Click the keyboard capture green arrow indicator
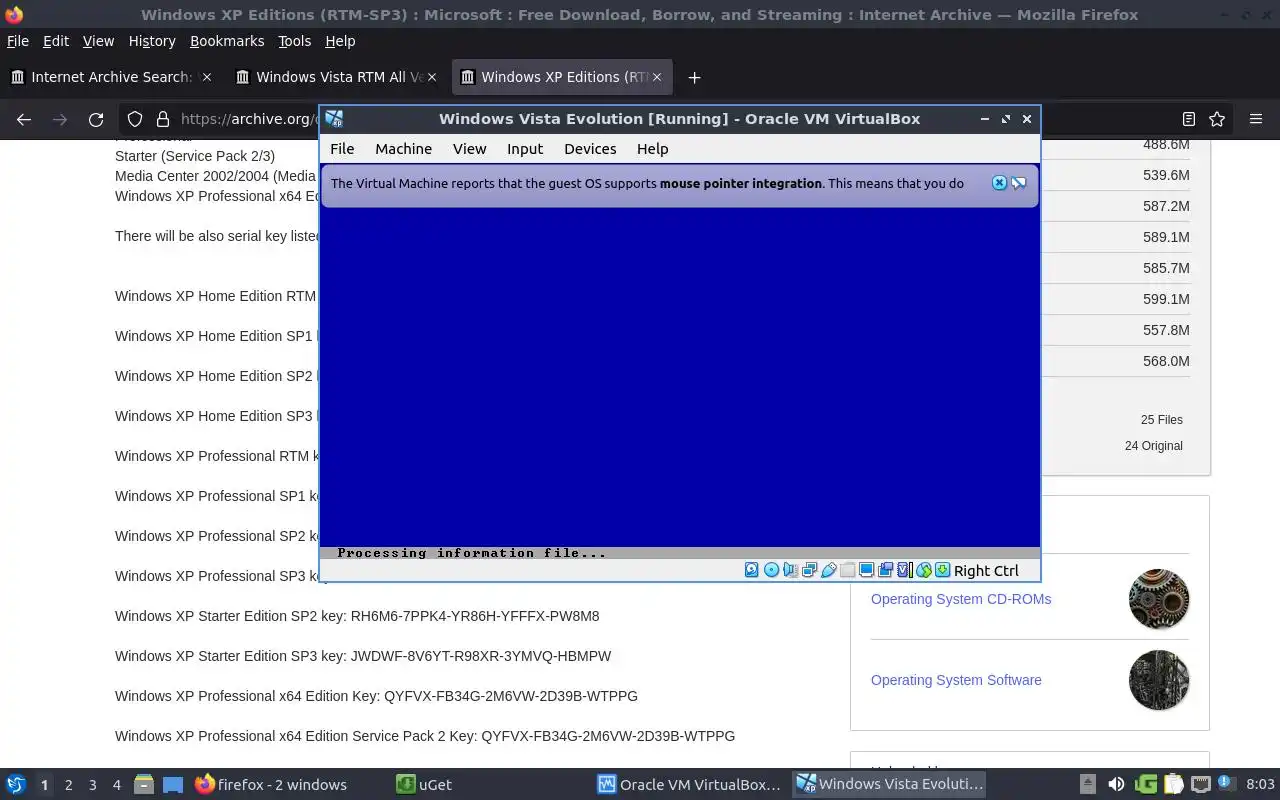 coord(942,570)
